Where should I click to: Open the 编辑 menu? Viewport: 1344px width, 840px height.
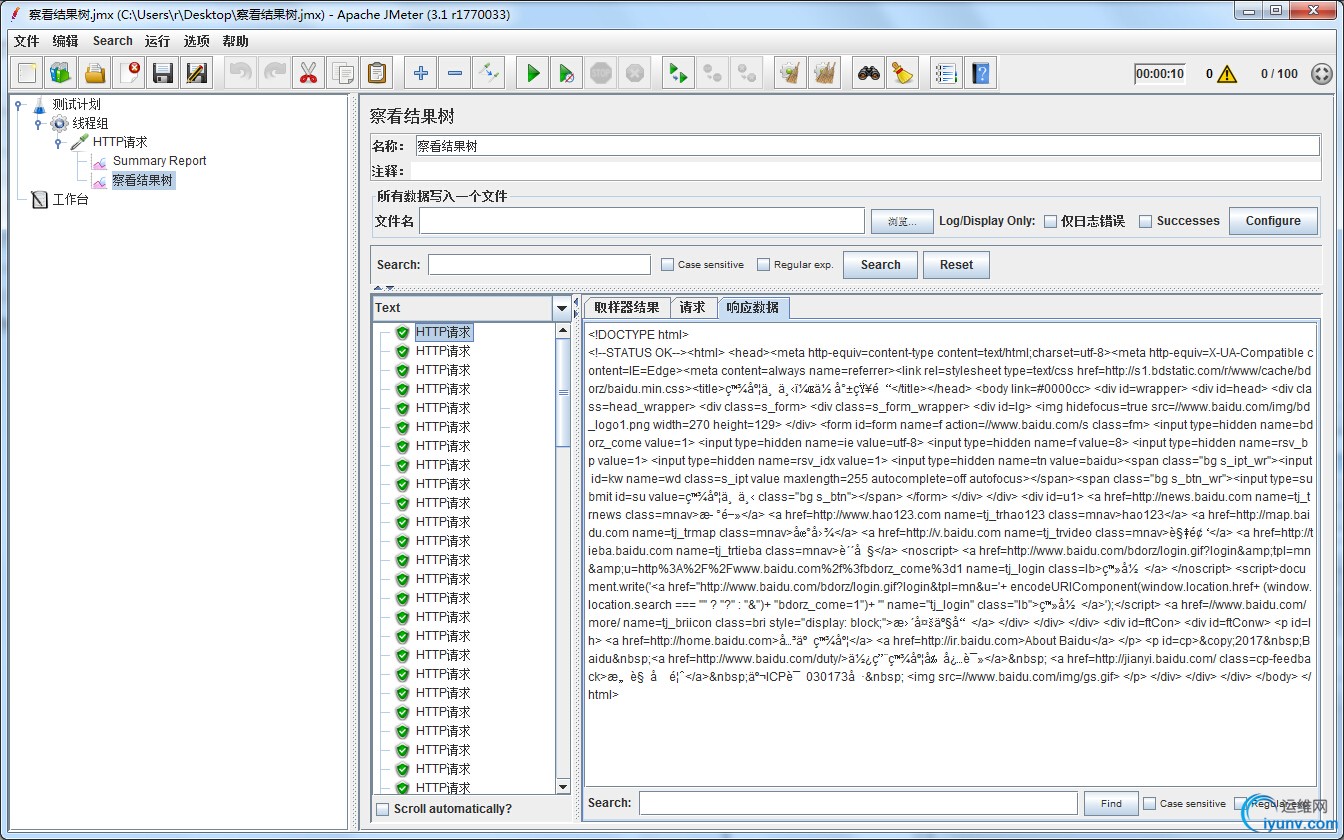(x=65, y=41)
